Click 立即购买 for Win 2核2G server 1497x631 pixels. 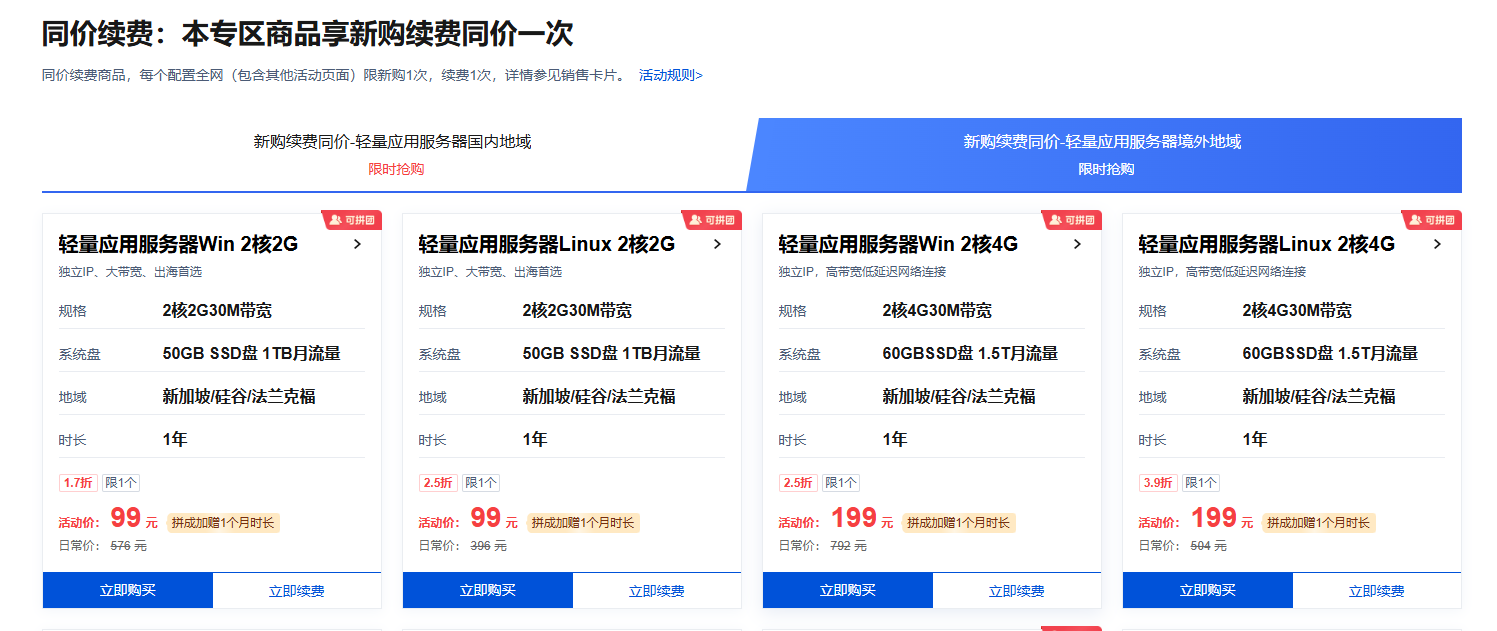[128, 590]
